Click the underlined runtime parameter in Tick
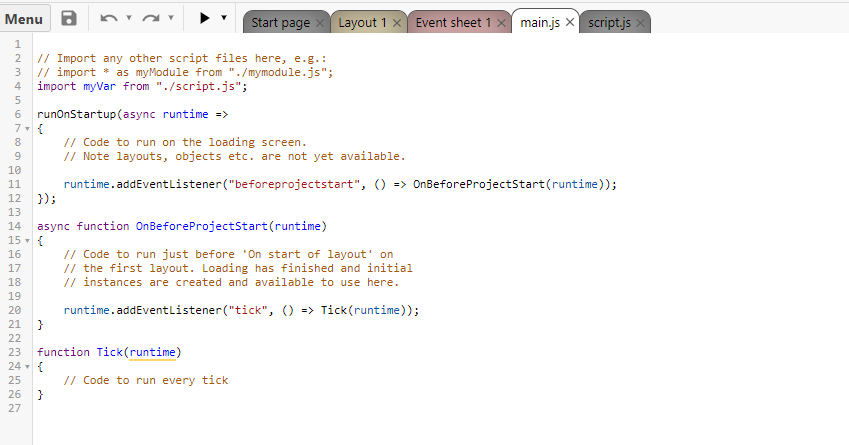 153,352
